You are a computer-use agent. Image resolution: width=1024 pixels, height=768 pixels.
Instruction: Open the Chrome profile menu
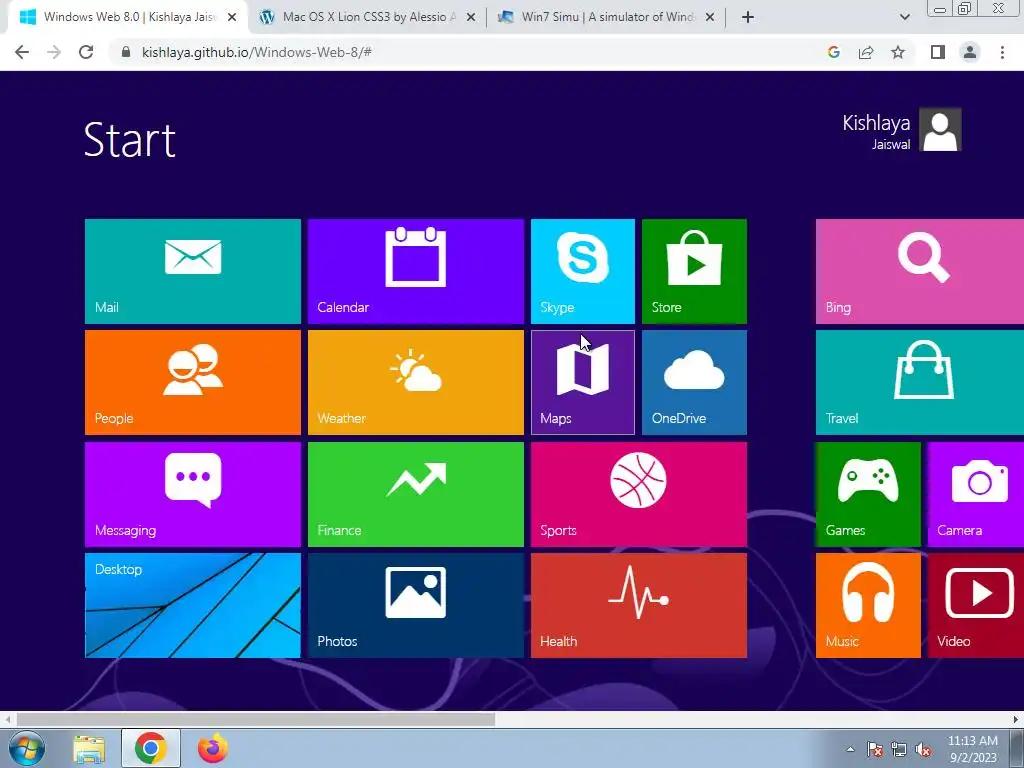970,52
